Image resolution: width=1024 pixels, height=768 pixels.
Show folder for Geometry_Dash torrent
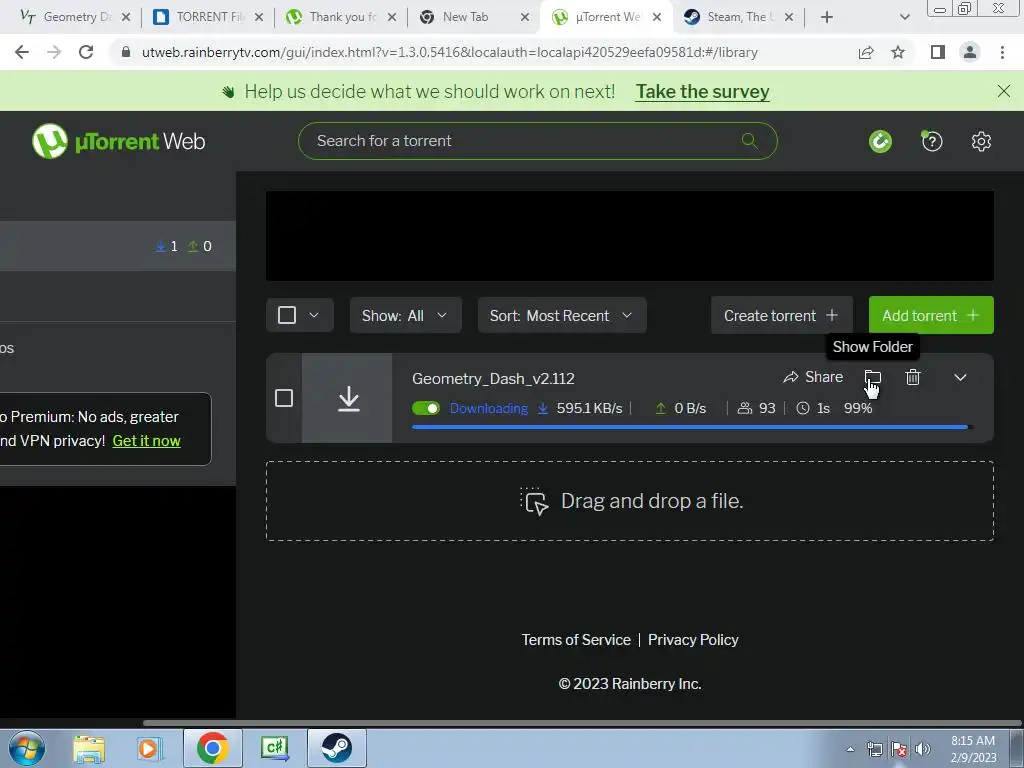[x=872, y=377]
